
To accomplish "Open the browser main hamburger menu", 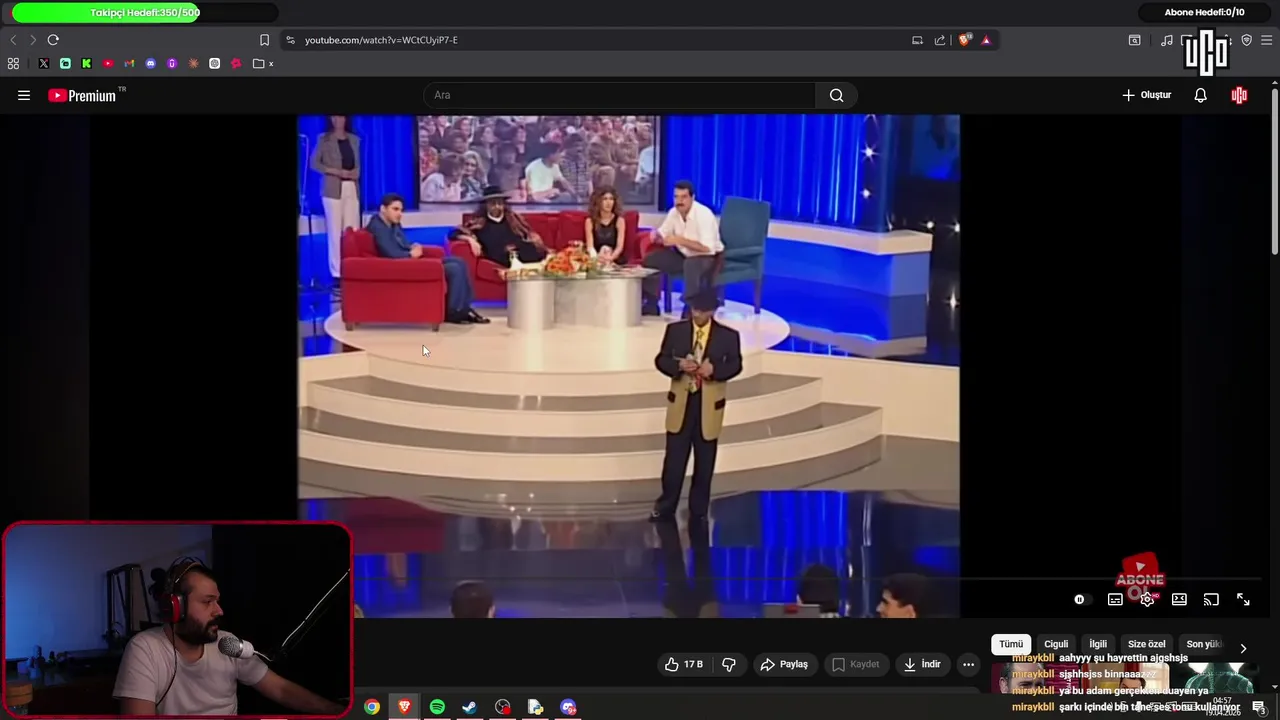I will pos(1267,40).
